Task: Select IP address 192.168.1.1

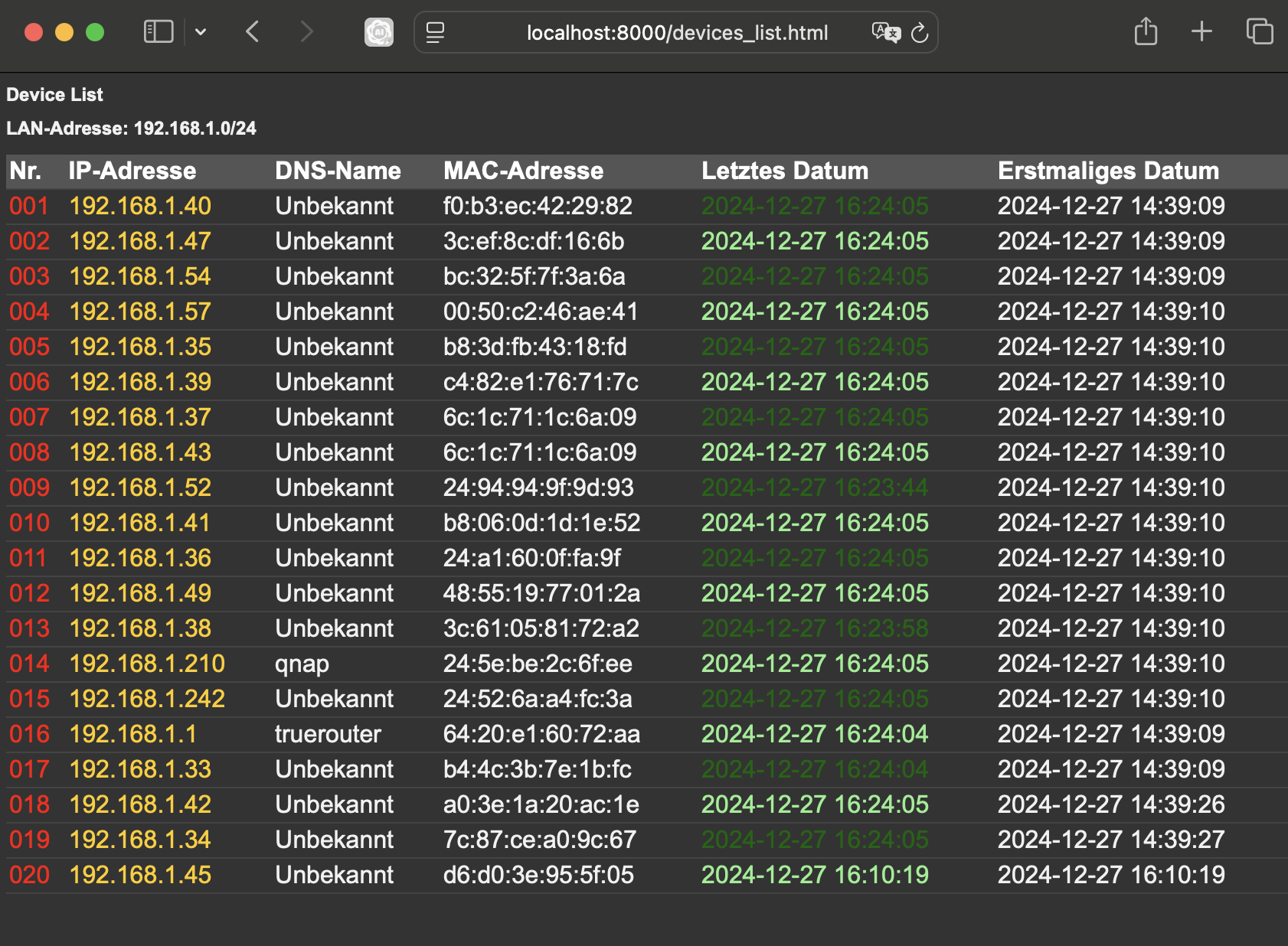Action: (x=133, y=734)
